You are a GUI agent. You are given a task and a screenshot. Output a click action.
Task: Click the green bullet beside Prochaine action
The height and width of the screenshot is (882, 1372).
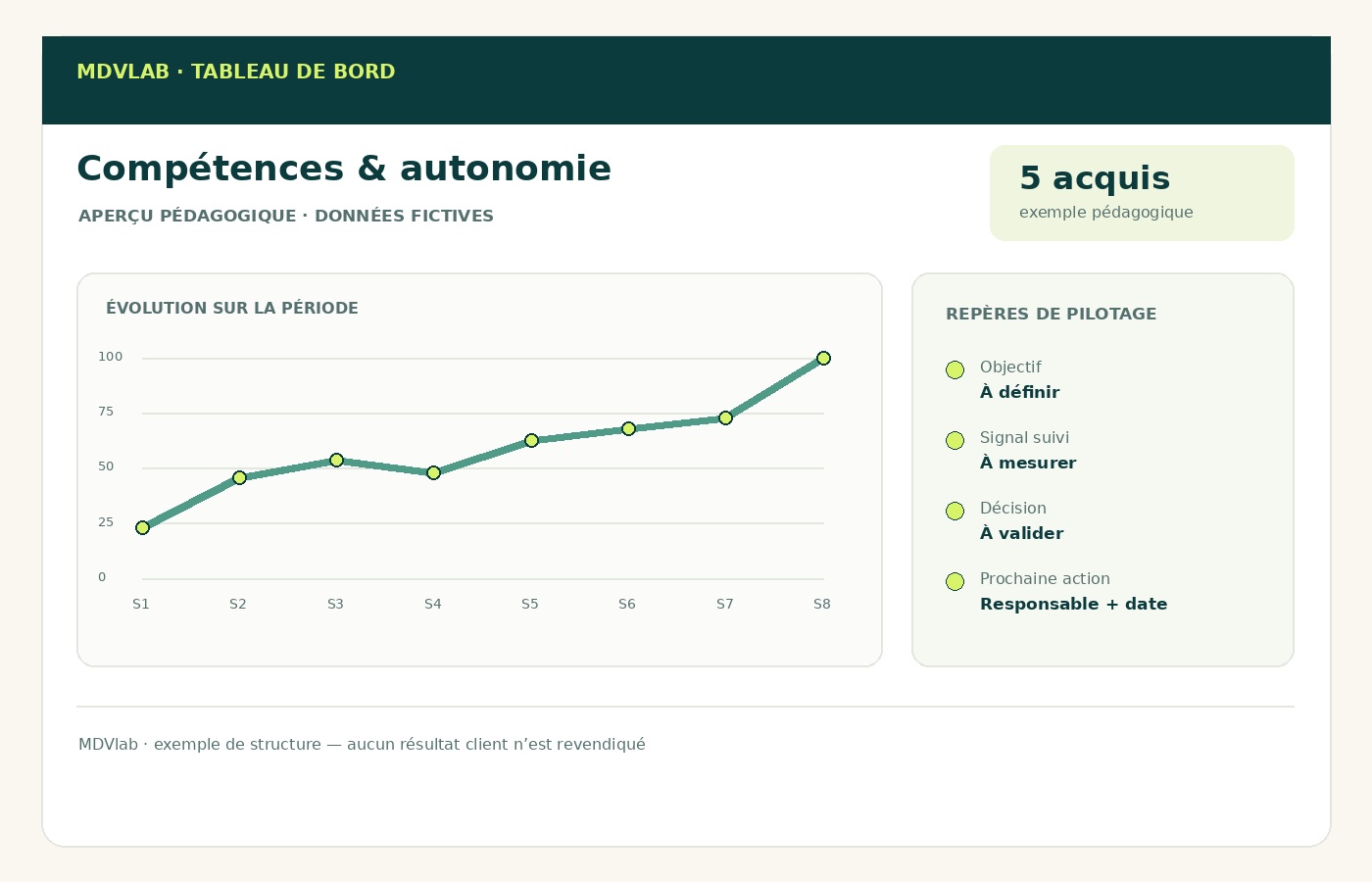pyautogui.click(x=955, y=581)
